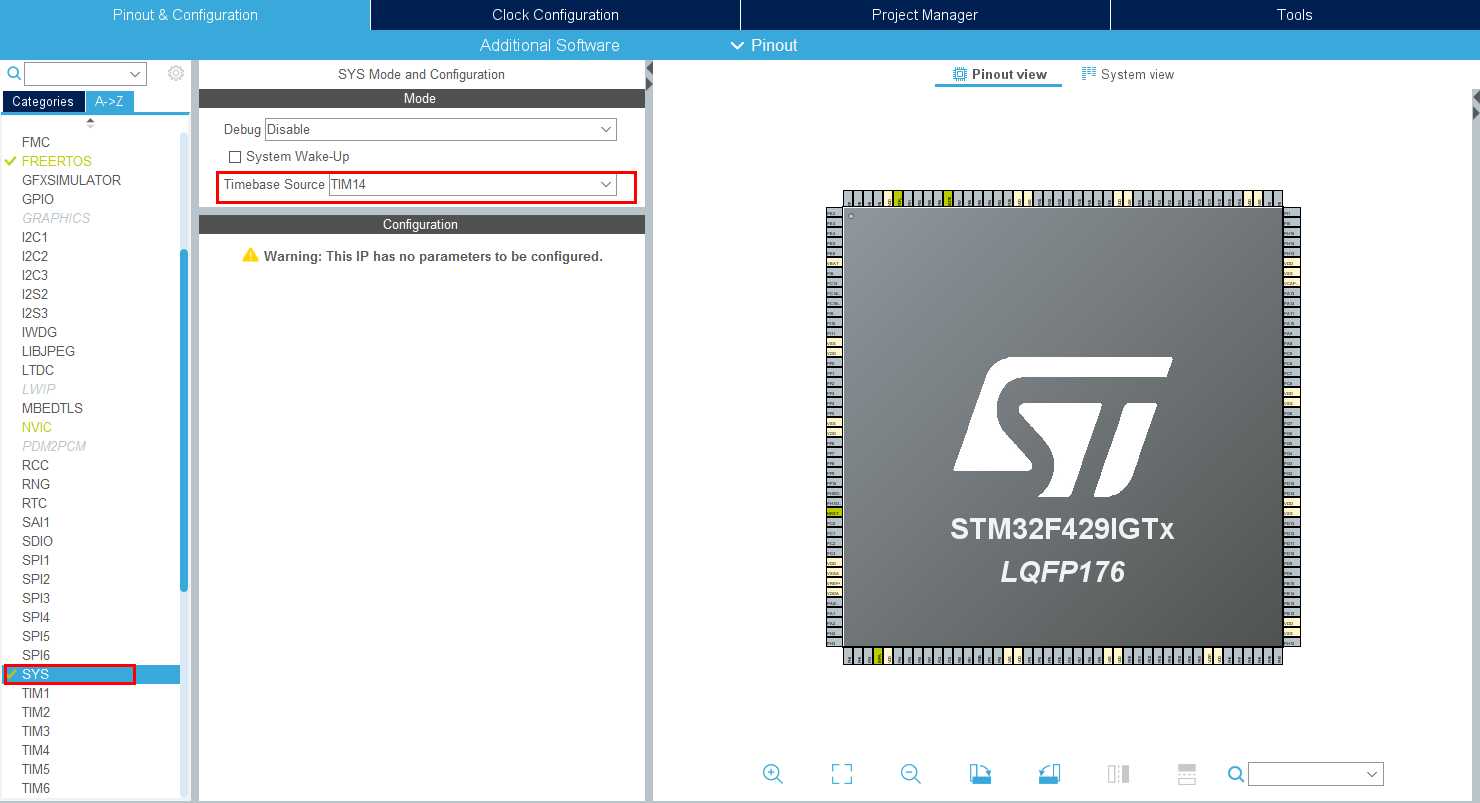Click the greyed vertical split view icon
Screen dimensions: 1480x803
(1118, 773)
